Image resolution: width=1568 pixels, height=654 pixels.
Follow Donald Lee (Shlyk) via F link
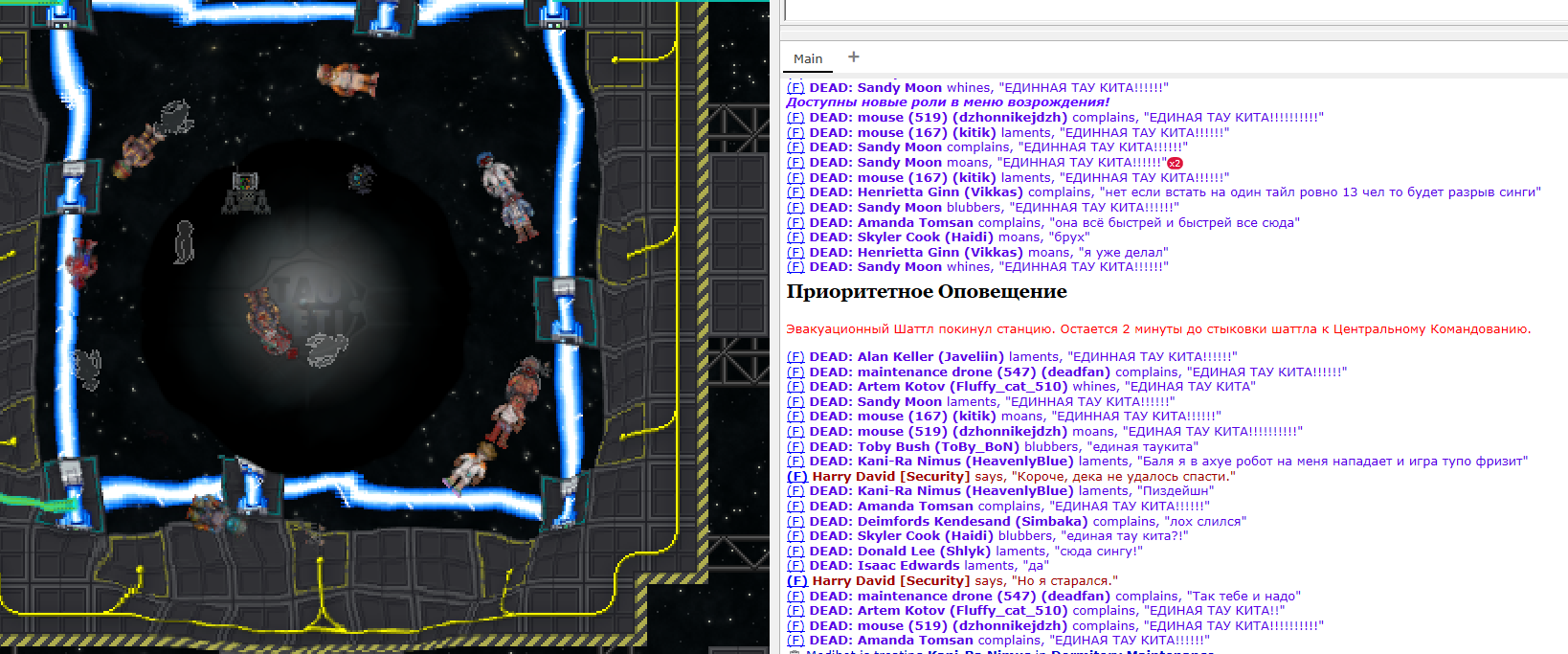[x=795, y=552]
